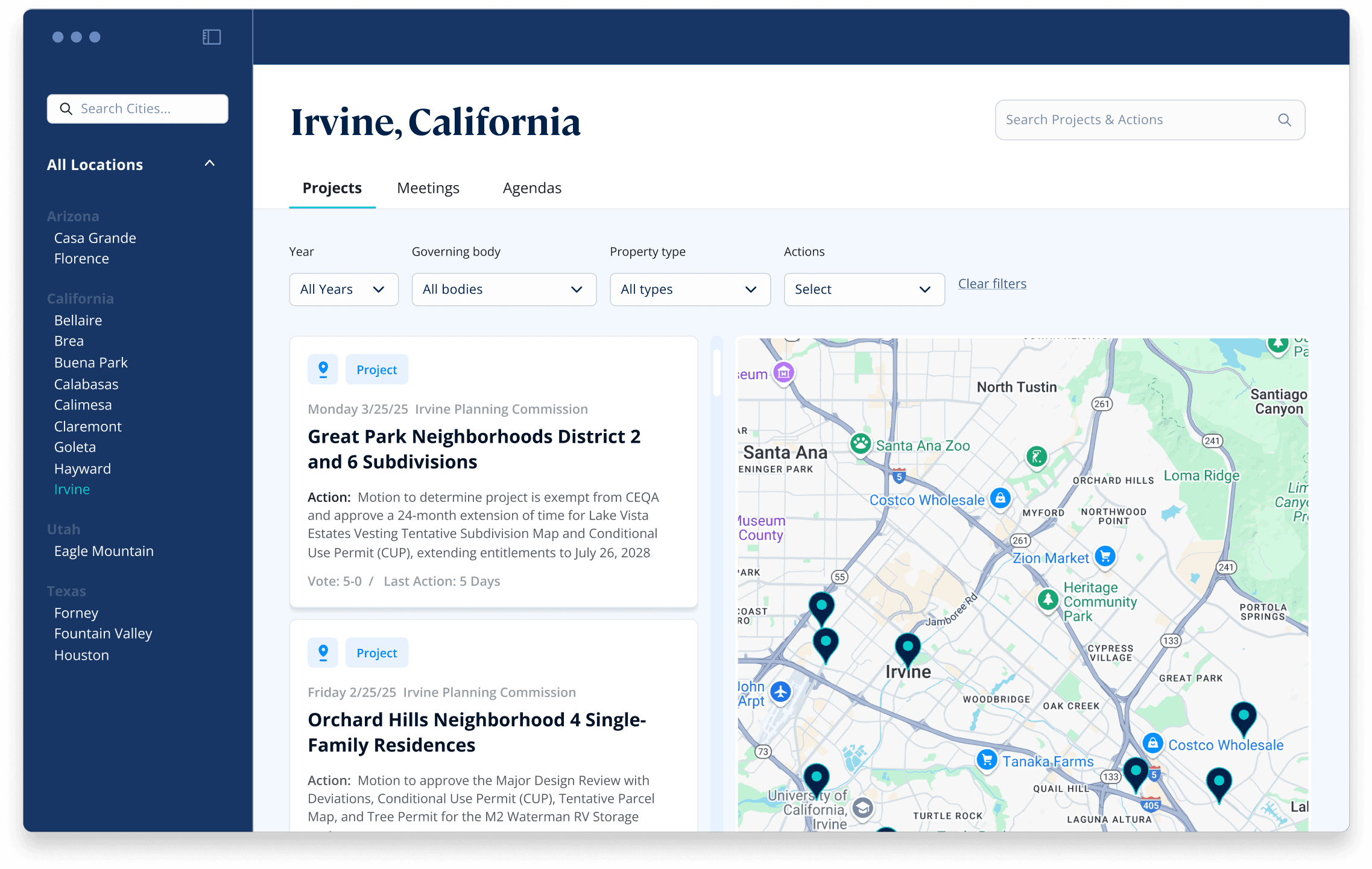Screen dimensions: 1372x869
Task: Click the project list scrollbar thumb
Action: [716, 373]
